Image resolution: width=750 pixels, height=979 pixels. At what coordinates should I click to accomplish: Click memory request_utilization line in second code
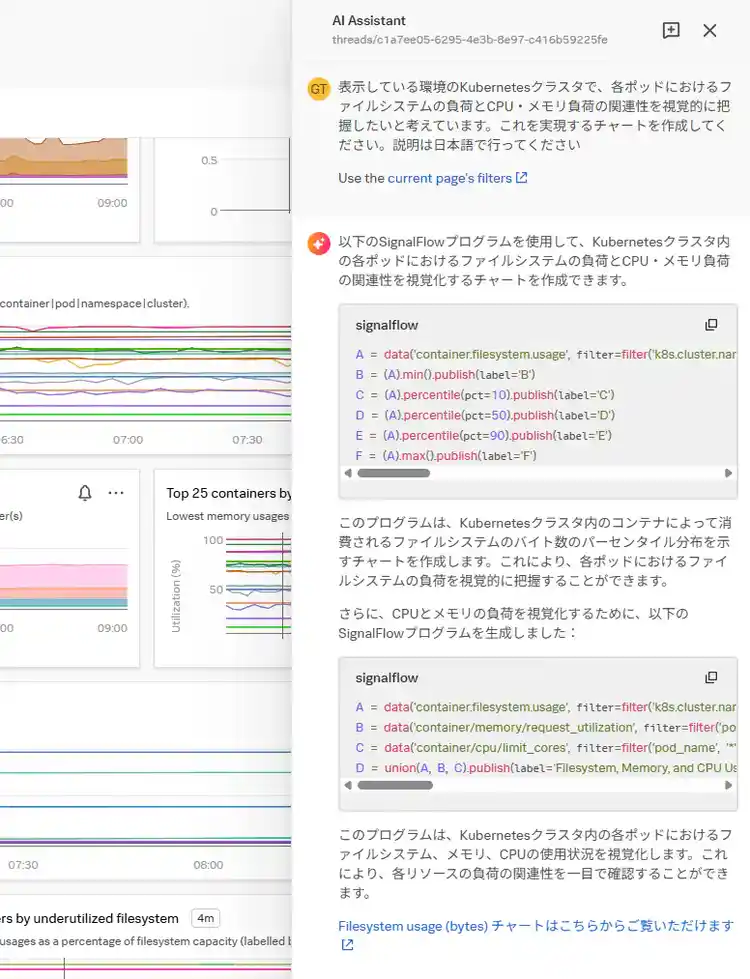(x=545, y=727)
